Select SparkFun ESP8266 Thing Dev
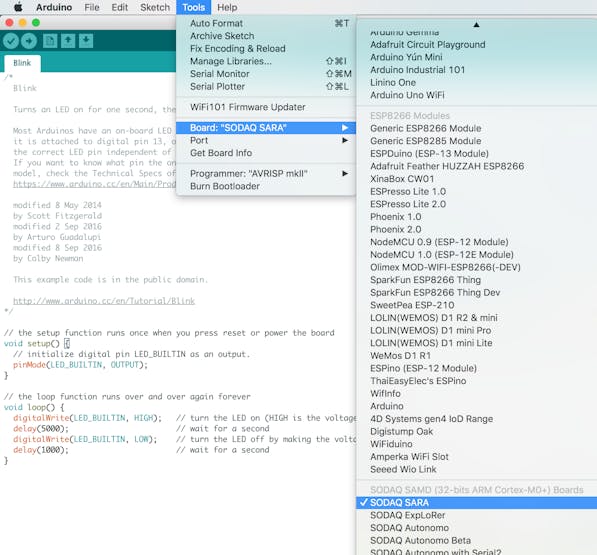 point(477,292)
